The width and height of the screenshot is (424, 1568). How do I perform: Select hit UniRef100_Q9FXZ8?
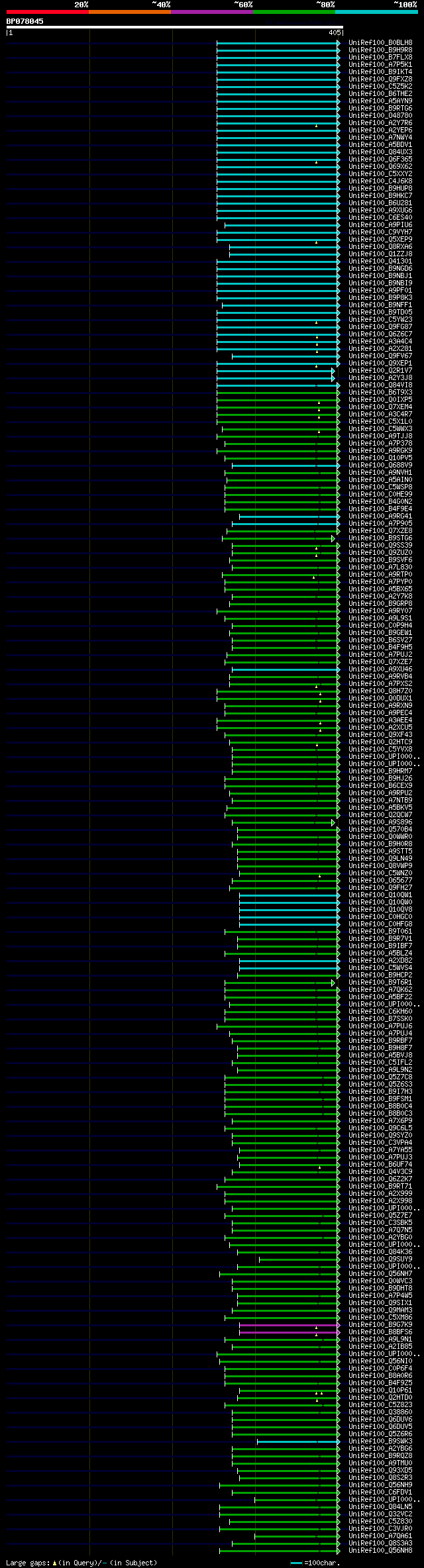[380, 79]
